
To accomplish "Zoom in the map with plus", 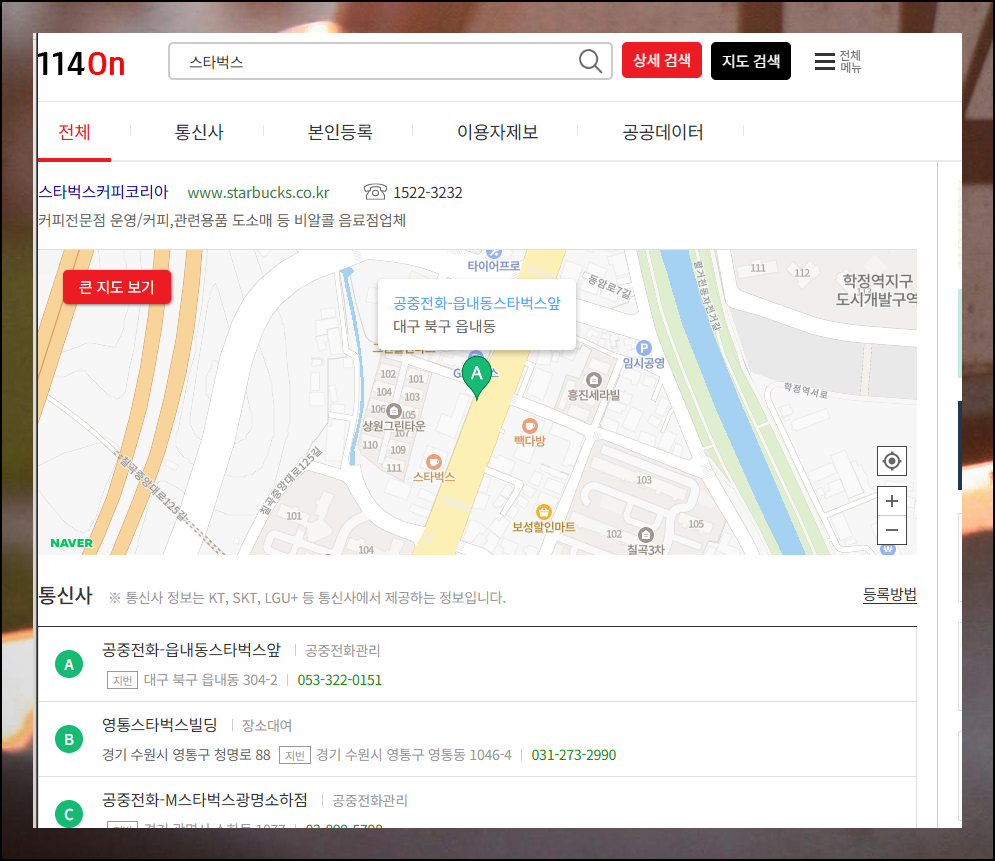I will tap(892, 501).
